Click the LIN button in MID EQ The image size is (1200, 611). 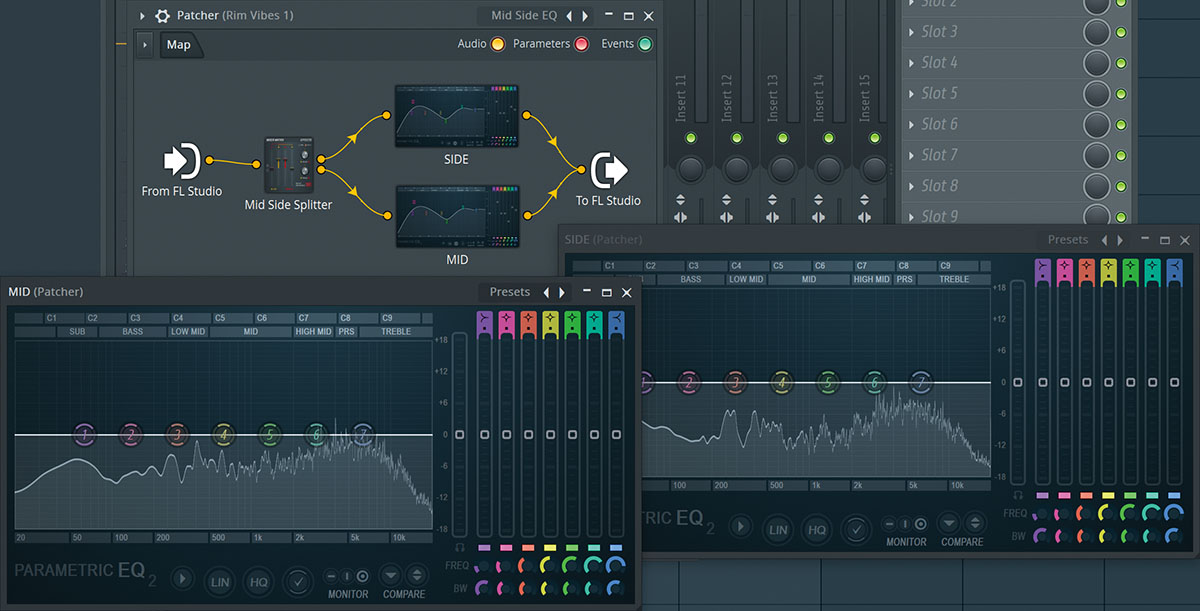(220, 581)
